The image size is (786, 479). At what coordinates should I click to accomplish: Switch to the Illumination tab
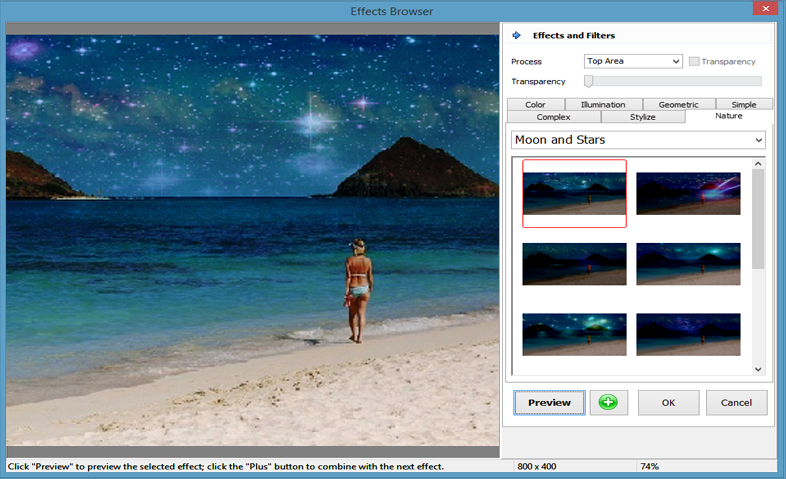pyautogui.click(x=603, y=104)
